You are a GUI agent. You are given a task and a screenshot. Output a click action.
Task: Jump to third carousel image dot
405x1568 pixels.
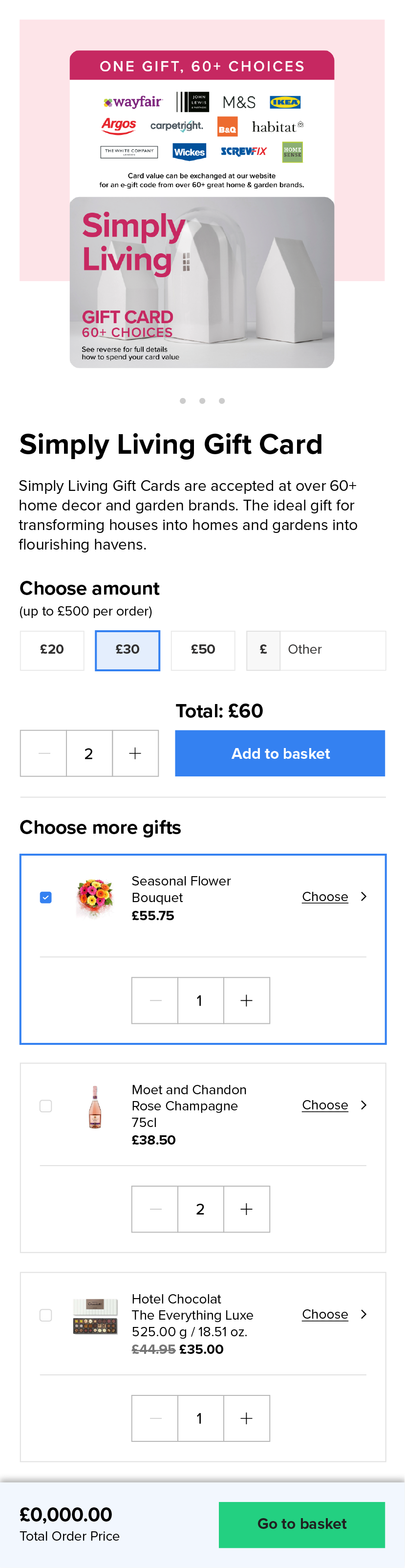[222, 400]
